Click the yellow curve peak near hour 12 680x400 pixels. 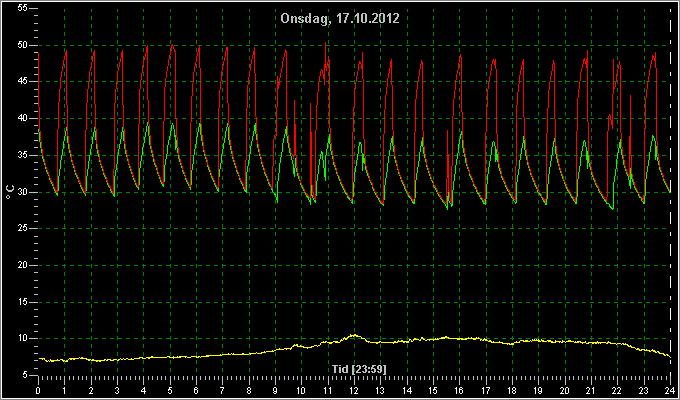354,335
